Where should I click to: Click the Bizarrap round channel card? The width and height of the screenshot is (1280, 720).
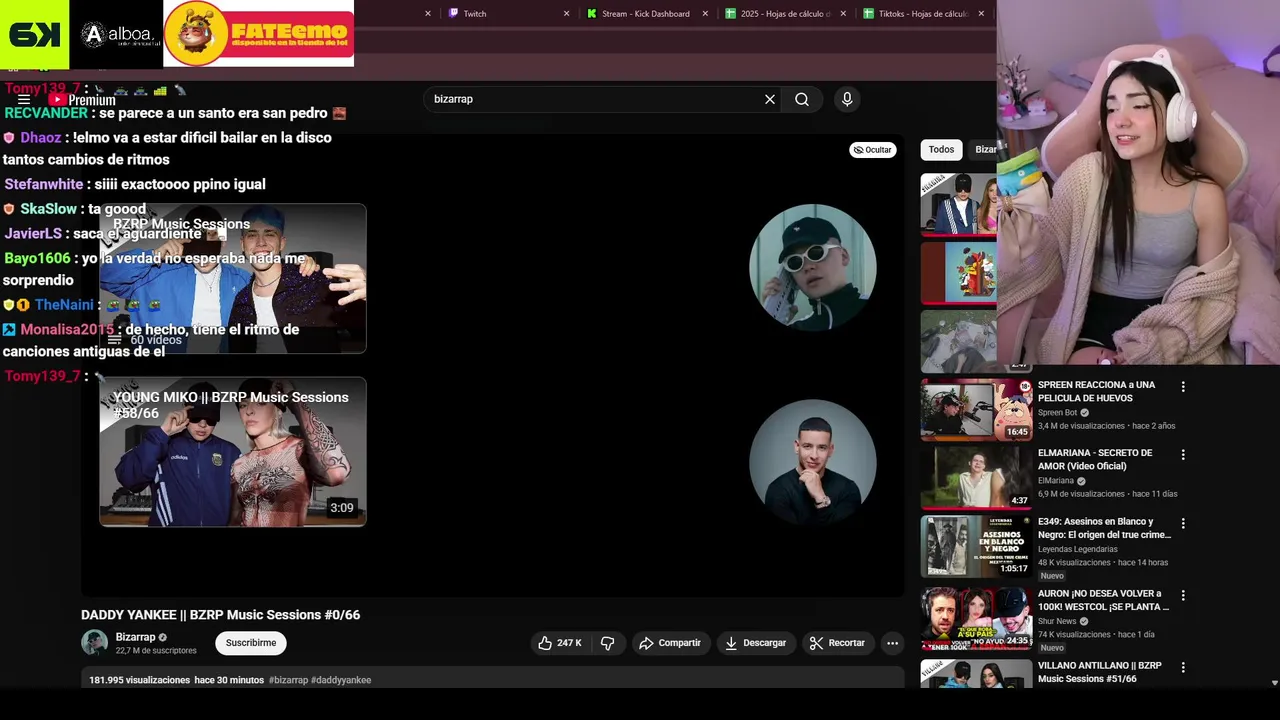[x=813, y=267]
